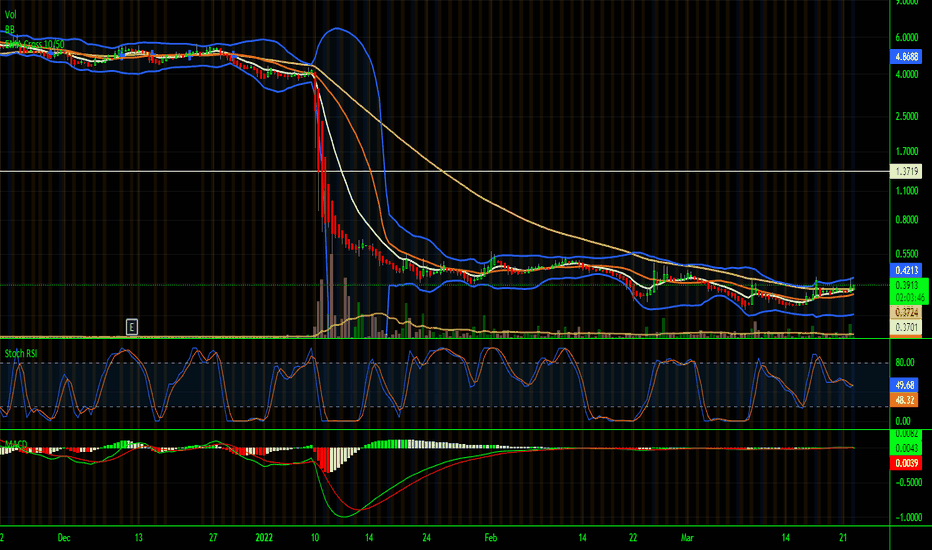Viewport: 932px width, 550px height.
Task: Select the Vol indicator label
Action: pyautogui.click(x=11, y=15)
